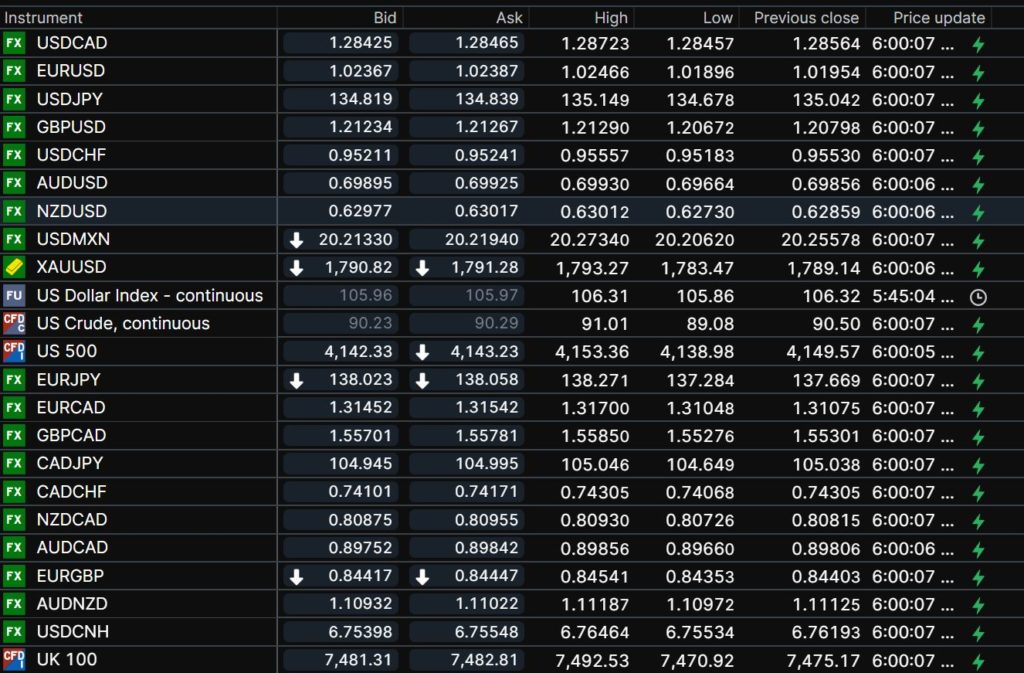Click the gold bar icon for XAUUSD

14,267
